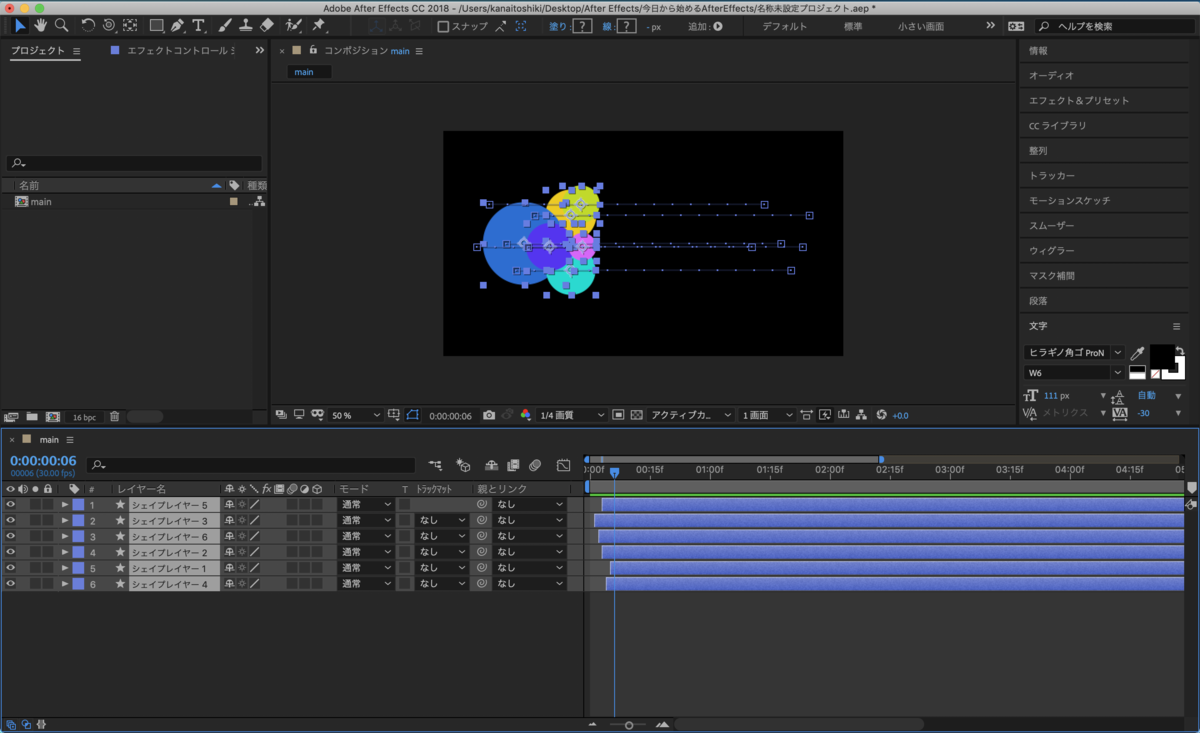Select the Type text tool
The width and height of the screenshot is (1200, 733).
(199, 25)
